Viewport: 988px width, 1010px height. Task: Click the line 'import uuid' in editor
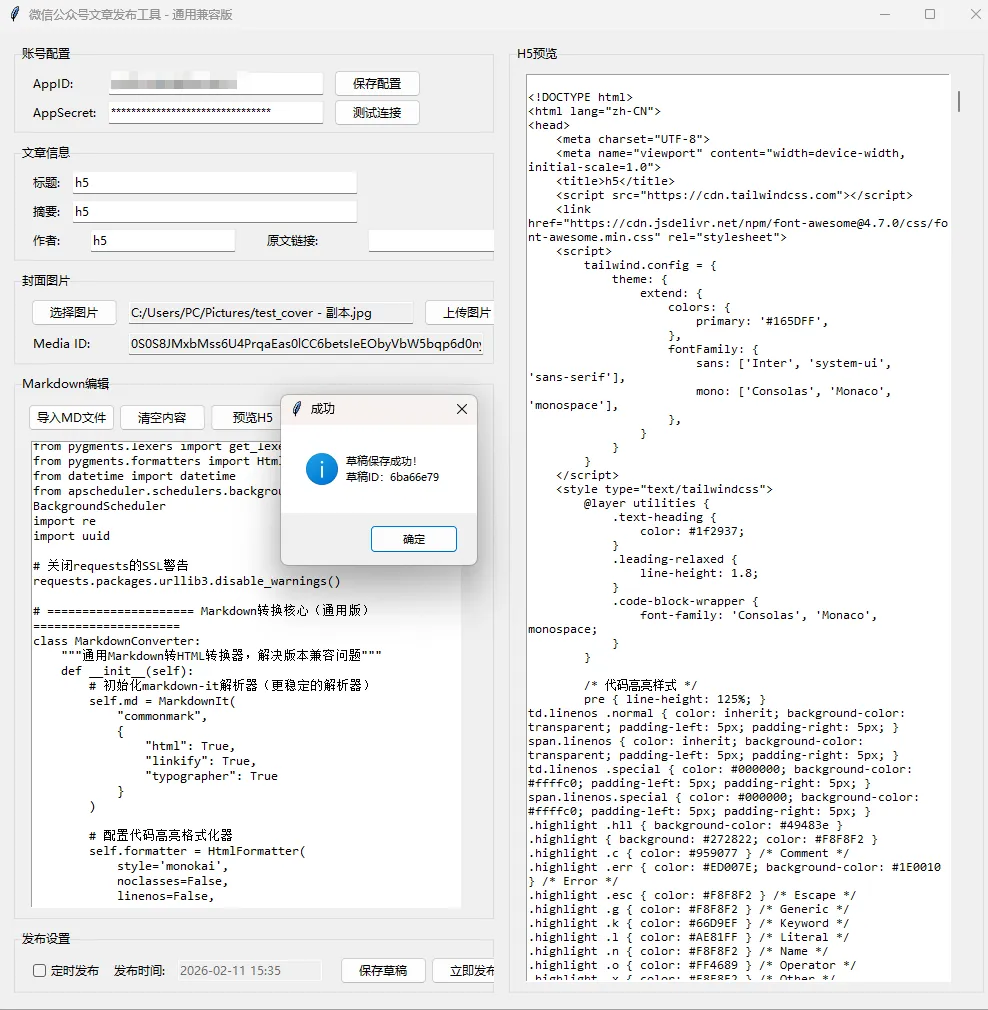point(71,536)
